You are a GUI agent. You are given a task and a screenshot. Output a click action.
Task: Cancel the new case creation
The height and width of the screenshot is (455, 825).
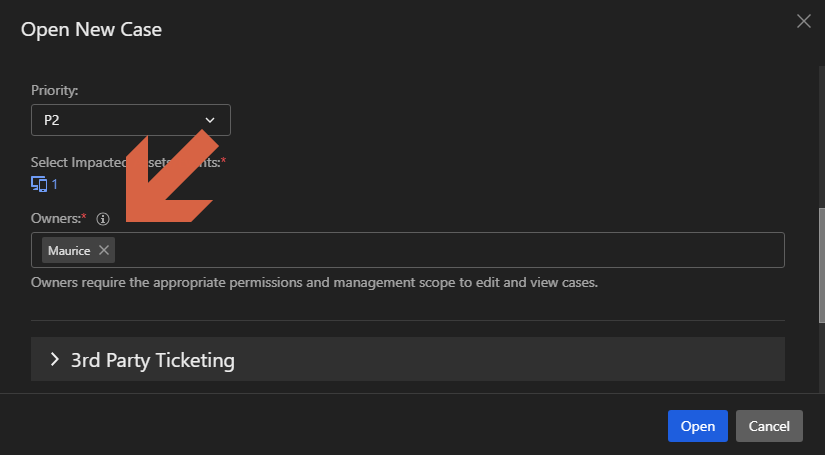[769, 426]
